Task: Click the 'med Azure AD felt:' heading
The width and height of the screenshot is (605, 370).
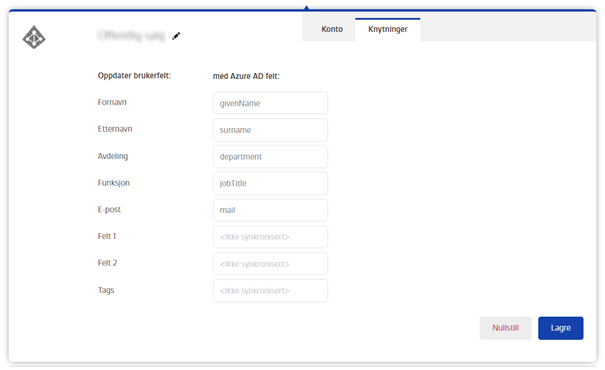Action: click(x=246, y=76)
